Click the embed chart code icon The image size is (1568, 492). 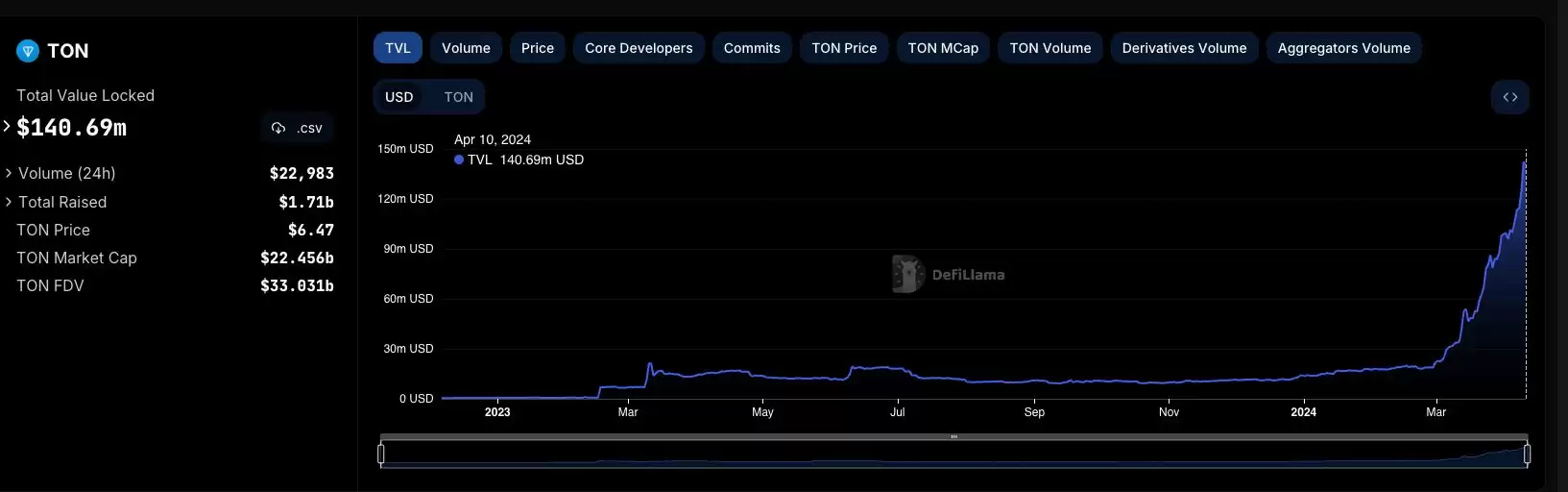coord(1509,97)
